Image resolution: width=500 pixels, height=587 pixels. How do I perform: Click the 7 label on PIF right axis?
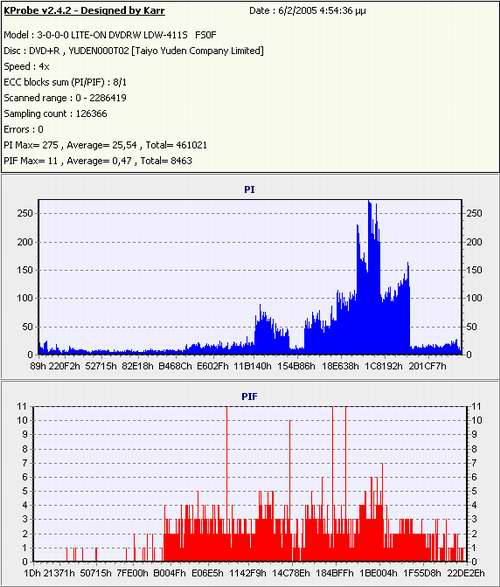[474, 463]
